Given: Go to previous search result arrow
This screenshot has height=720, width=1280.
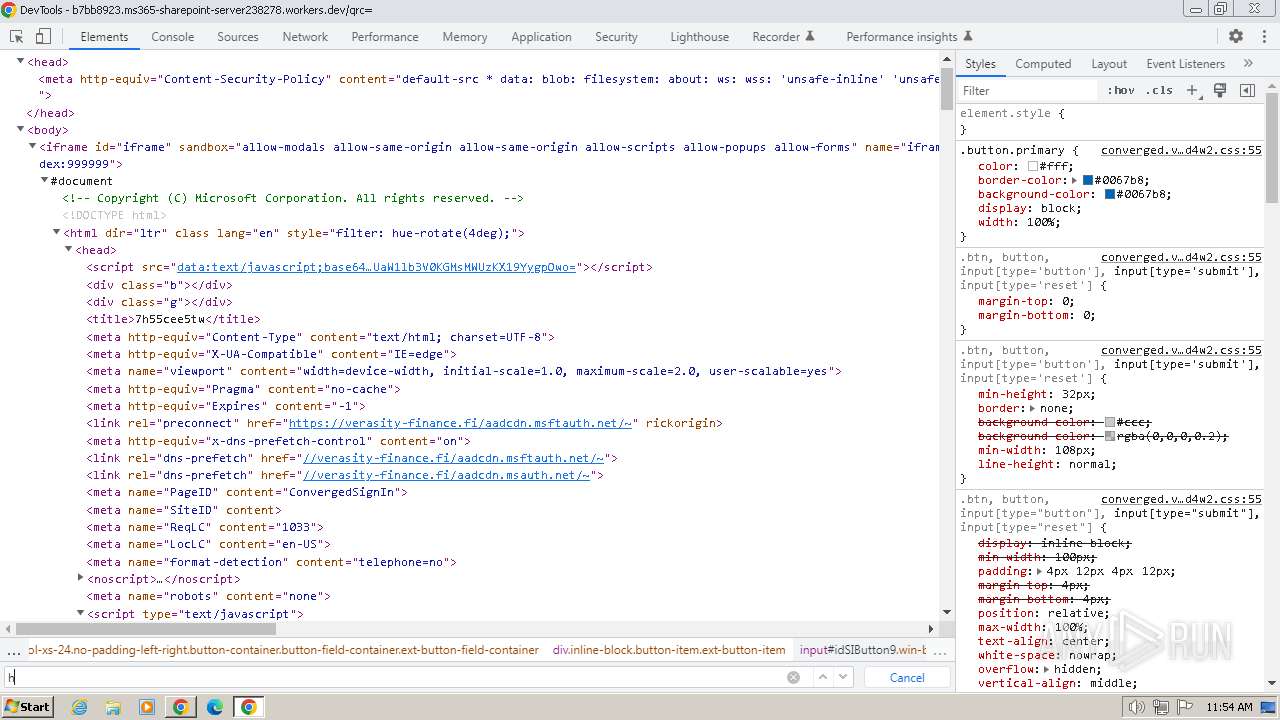Looking at the screenshot, I should 823,677.
